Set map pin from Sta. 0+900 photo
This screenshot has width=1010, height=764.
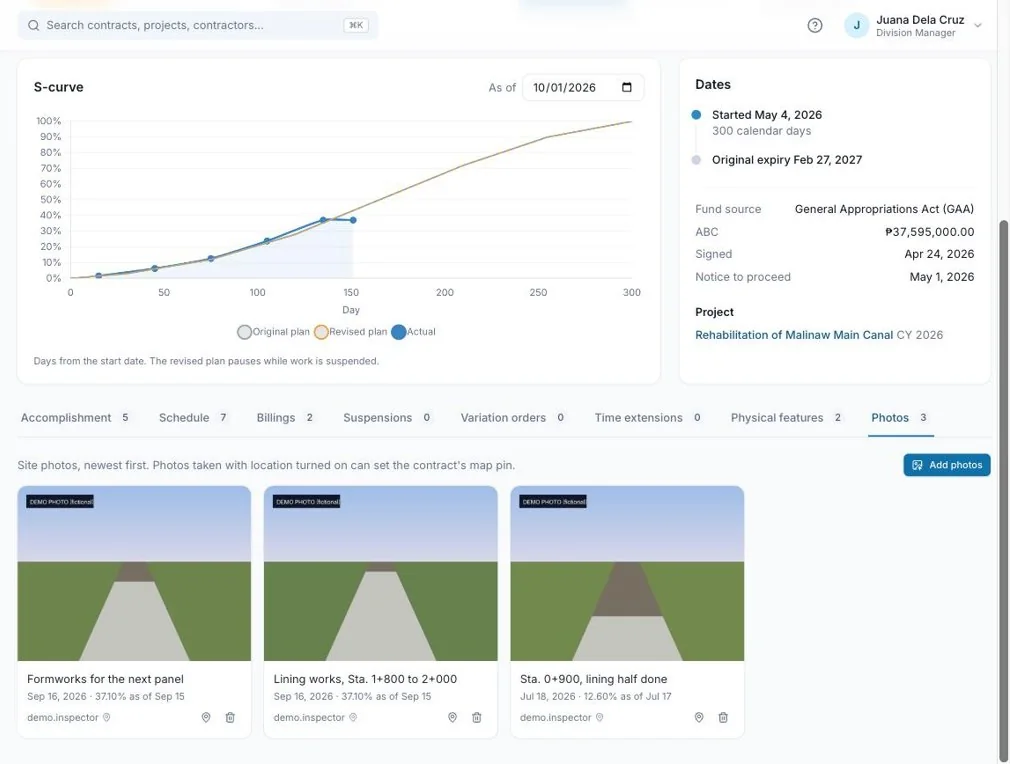pos(699,717)
